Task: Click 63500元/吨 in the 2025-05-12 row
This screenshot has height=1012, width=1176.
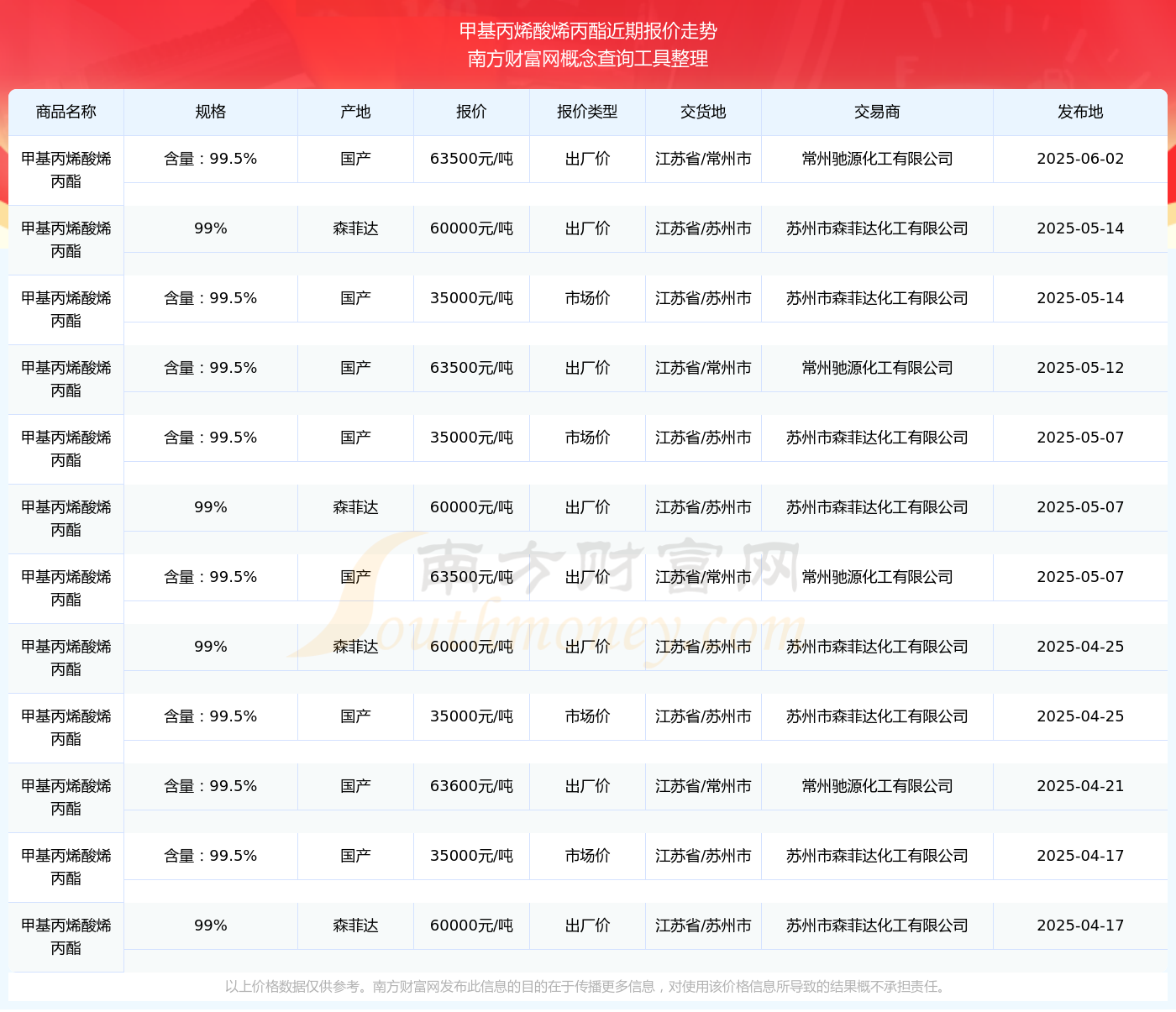Action: point(471,368)
